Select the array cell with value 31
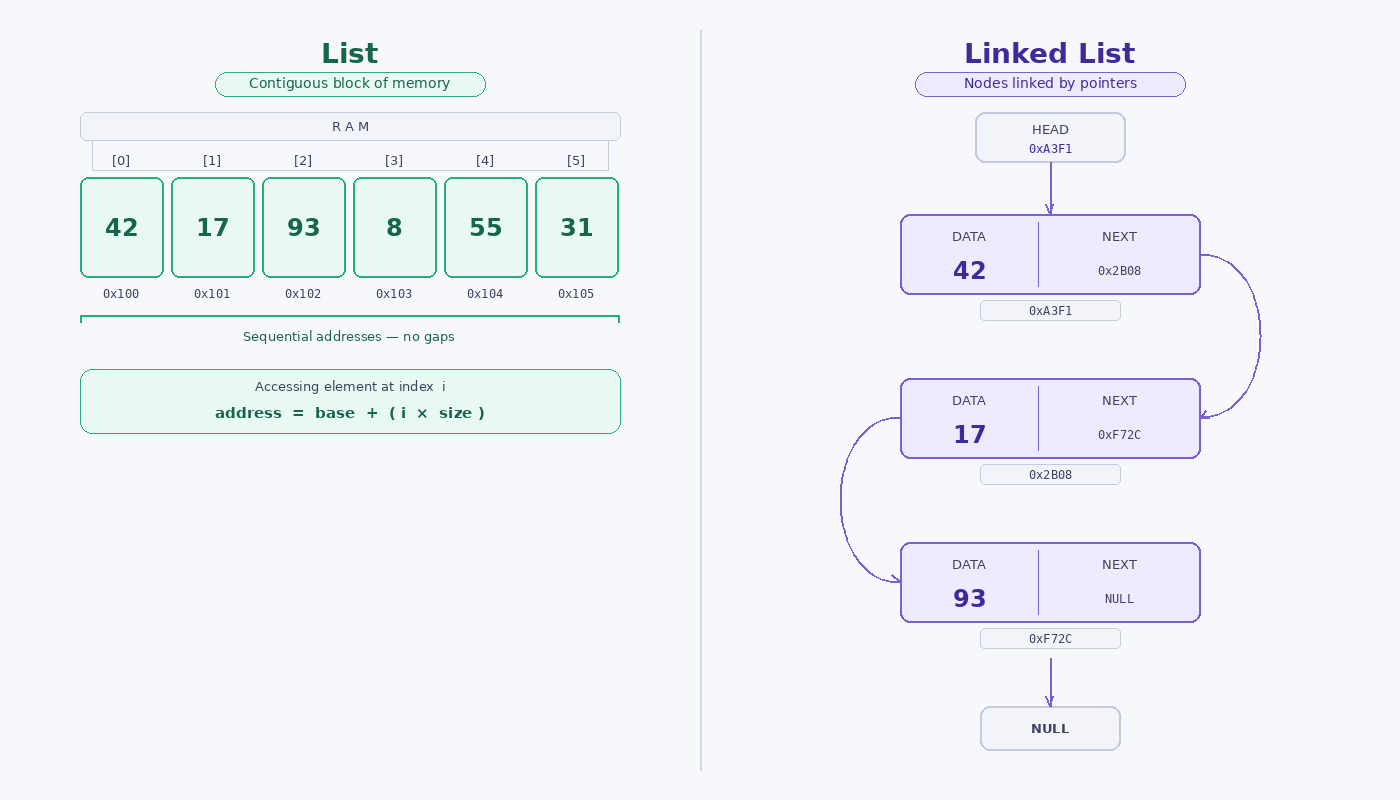The height and width of the screenshot is (800, 1400). [x=577, y=228]
